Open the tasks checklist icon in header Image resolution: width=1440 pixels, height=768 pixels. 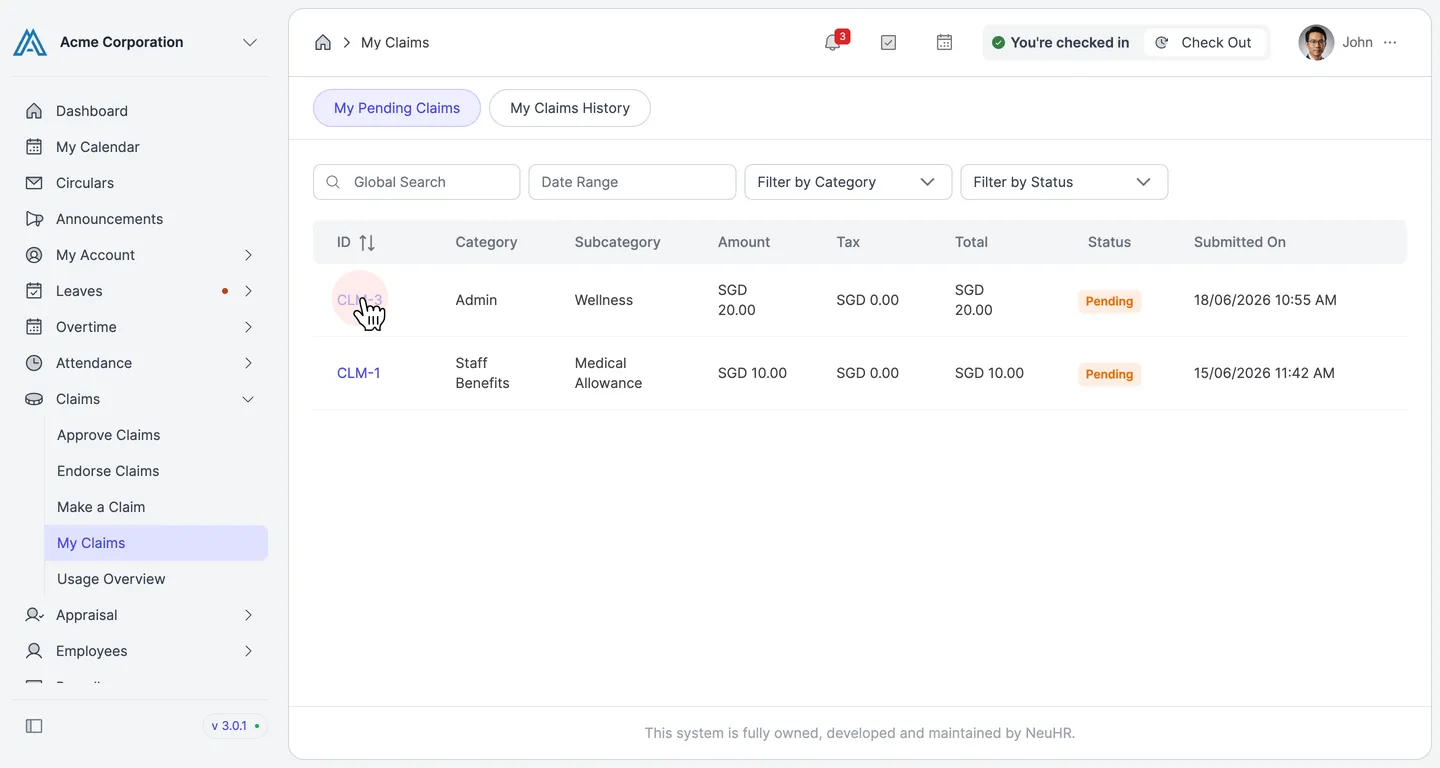(888, 42)
